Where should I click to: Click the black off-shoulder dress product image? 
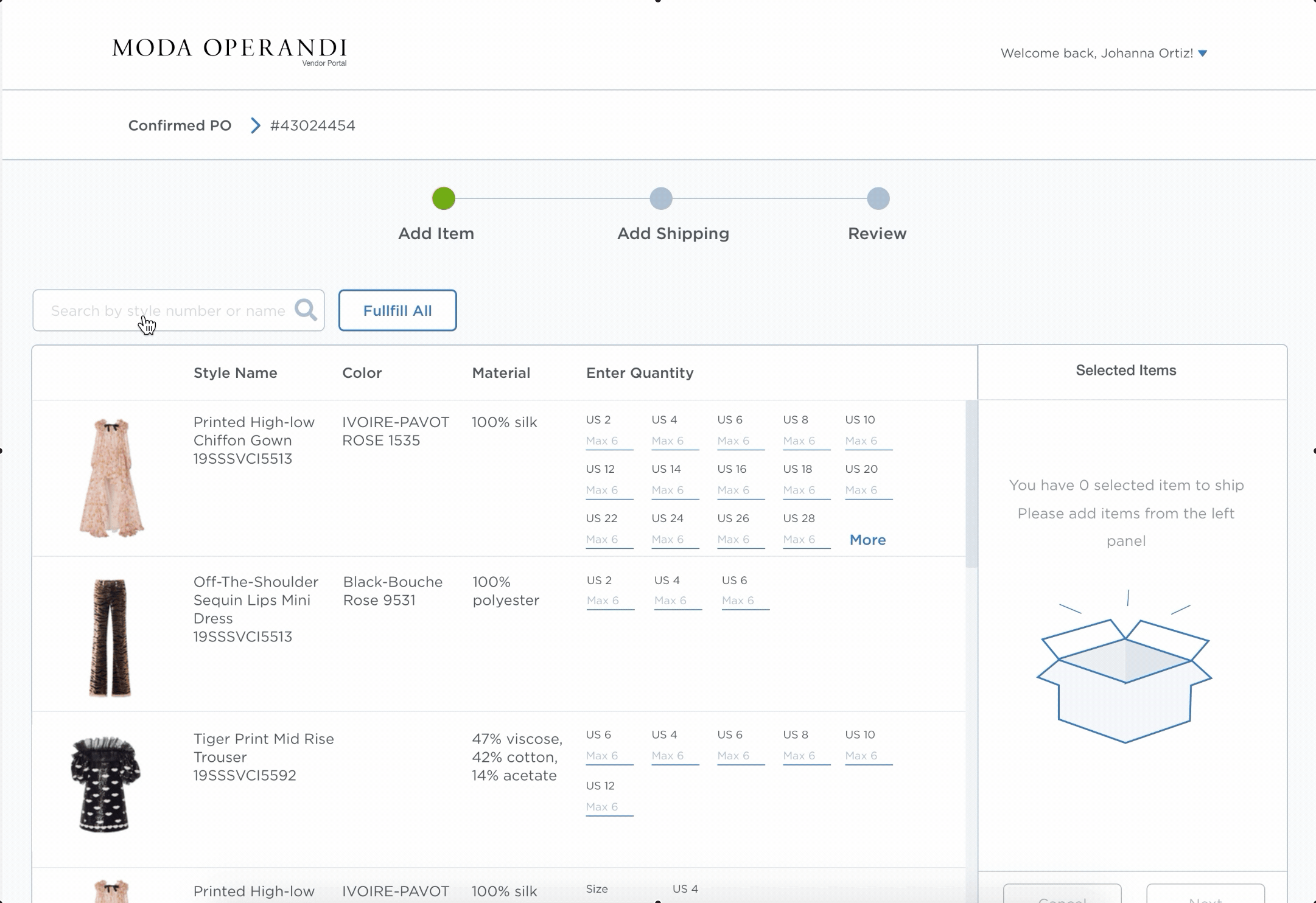tap(106, 784)
